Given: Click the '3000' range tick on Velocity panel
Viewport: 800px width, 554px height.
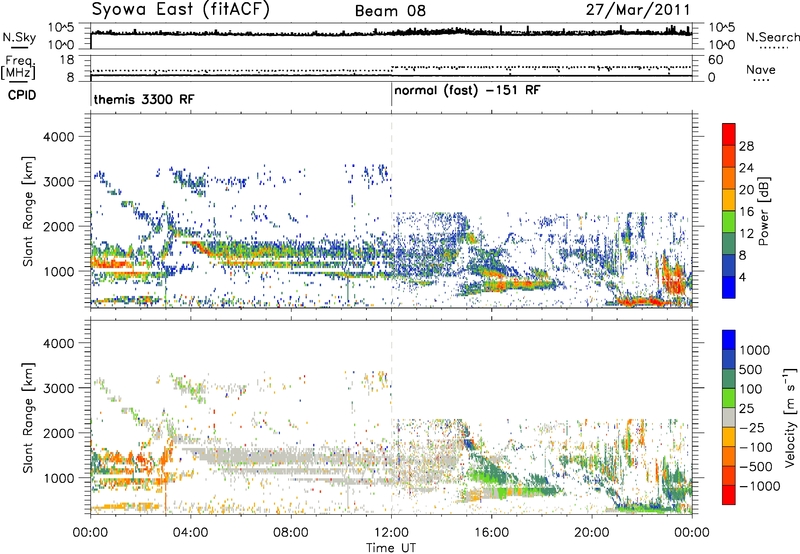Looking at the screenshot, I should [58, 388].
